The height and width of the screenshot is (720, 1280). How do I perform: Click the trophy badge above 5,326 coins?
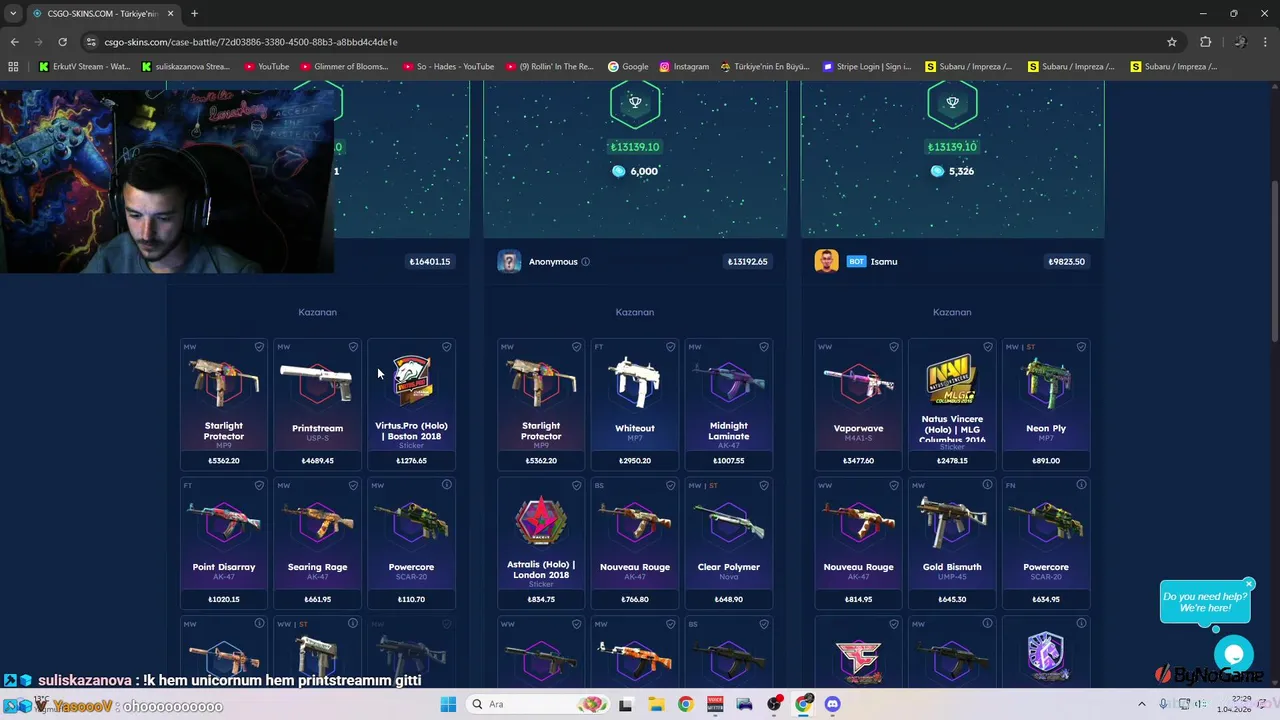(x=952, y=103)
